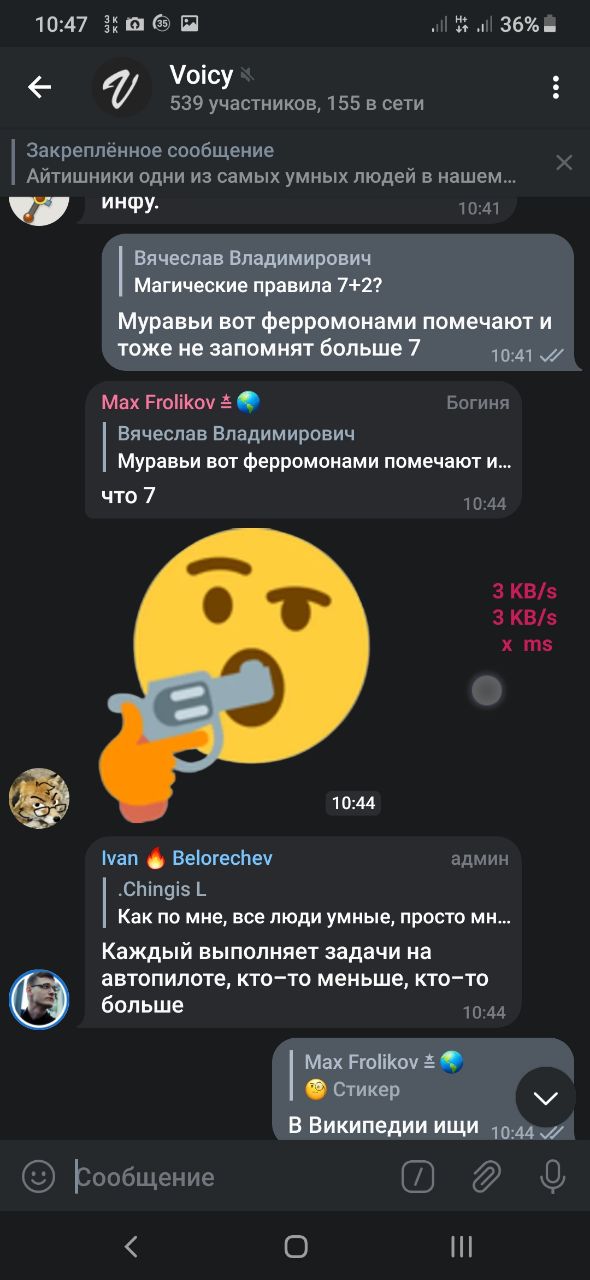Dismiss the pinned message bar
The width and height of the screenshot is (590, 1280).
click(564, 162)
